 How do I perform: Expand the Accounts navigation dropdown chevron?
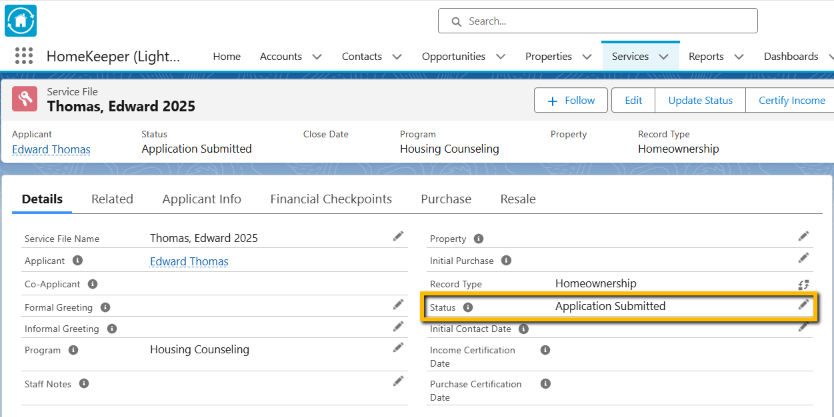[317, 57]
